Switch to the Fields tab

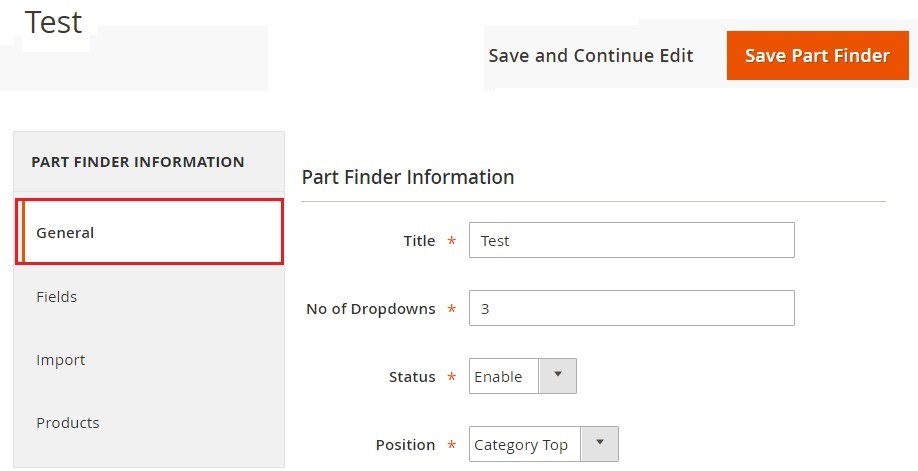pyautogui.click(x=57, y=297)
